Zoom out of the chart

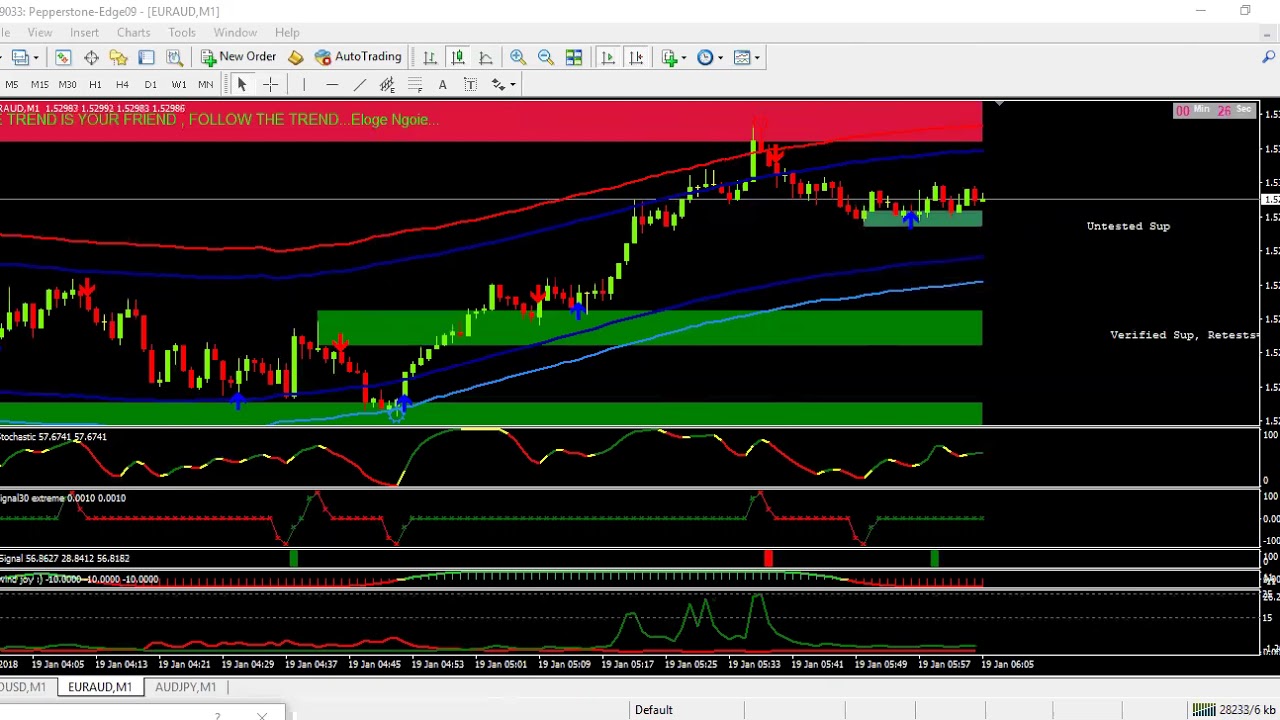pos(546,57)
